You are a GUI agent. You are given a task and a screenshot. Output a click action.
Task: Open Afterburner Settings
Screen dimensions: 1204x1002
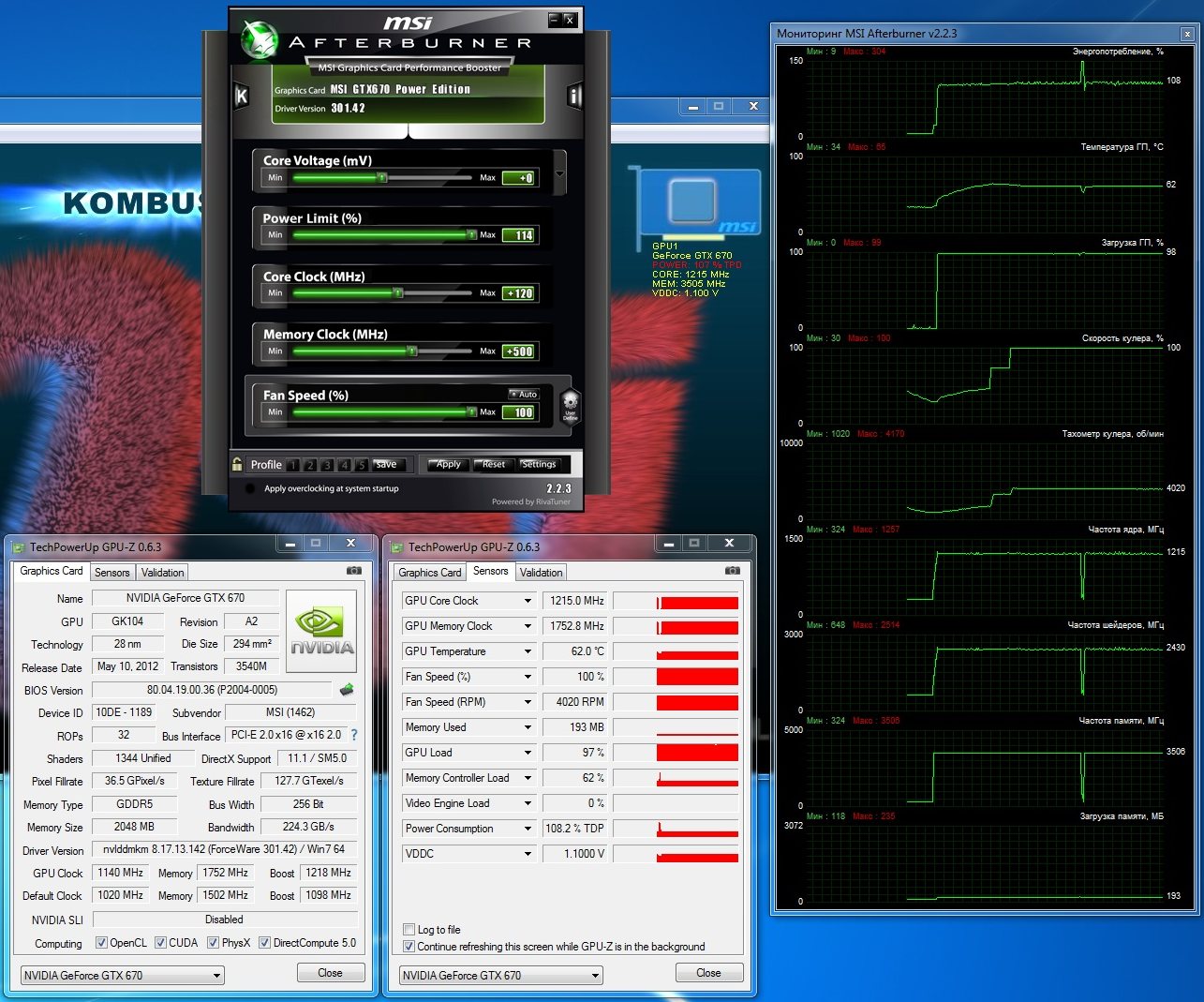point(538,464)
